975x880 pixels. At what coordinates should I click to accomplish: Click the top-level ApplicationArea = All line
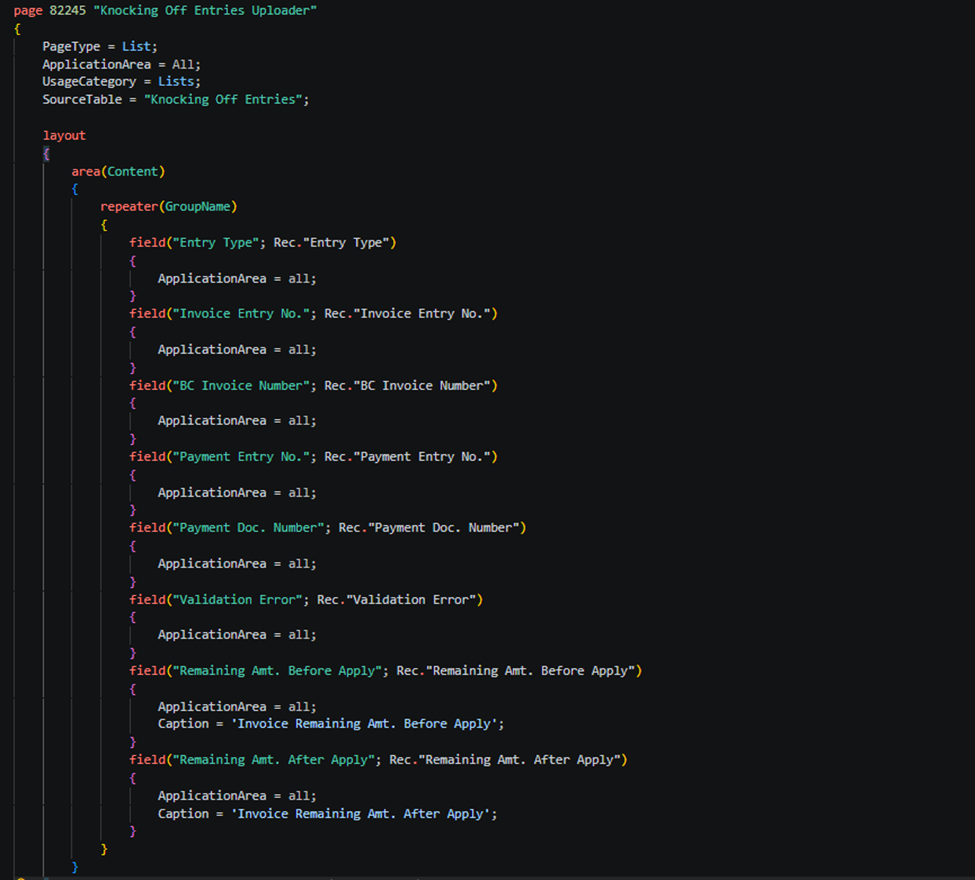121,64
